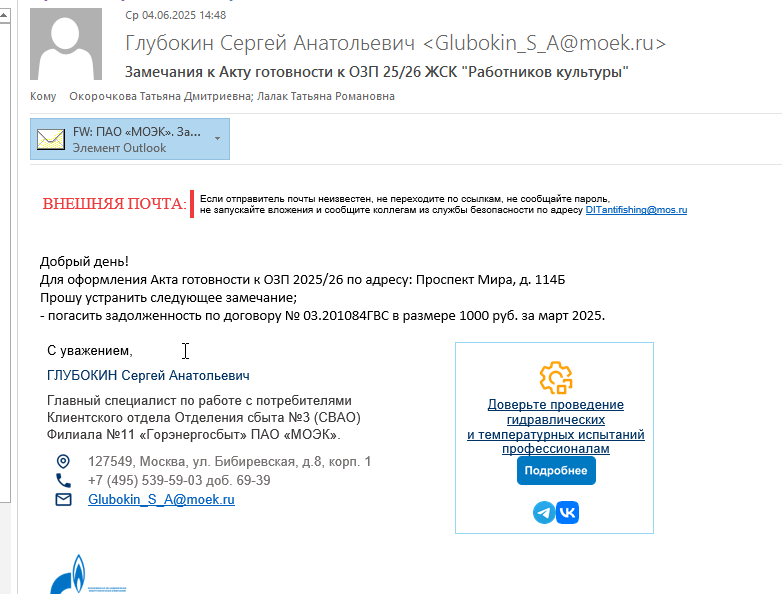Click the mail envelope icon in the signature
Screen dimensions: 782x594
click(63, 499)
